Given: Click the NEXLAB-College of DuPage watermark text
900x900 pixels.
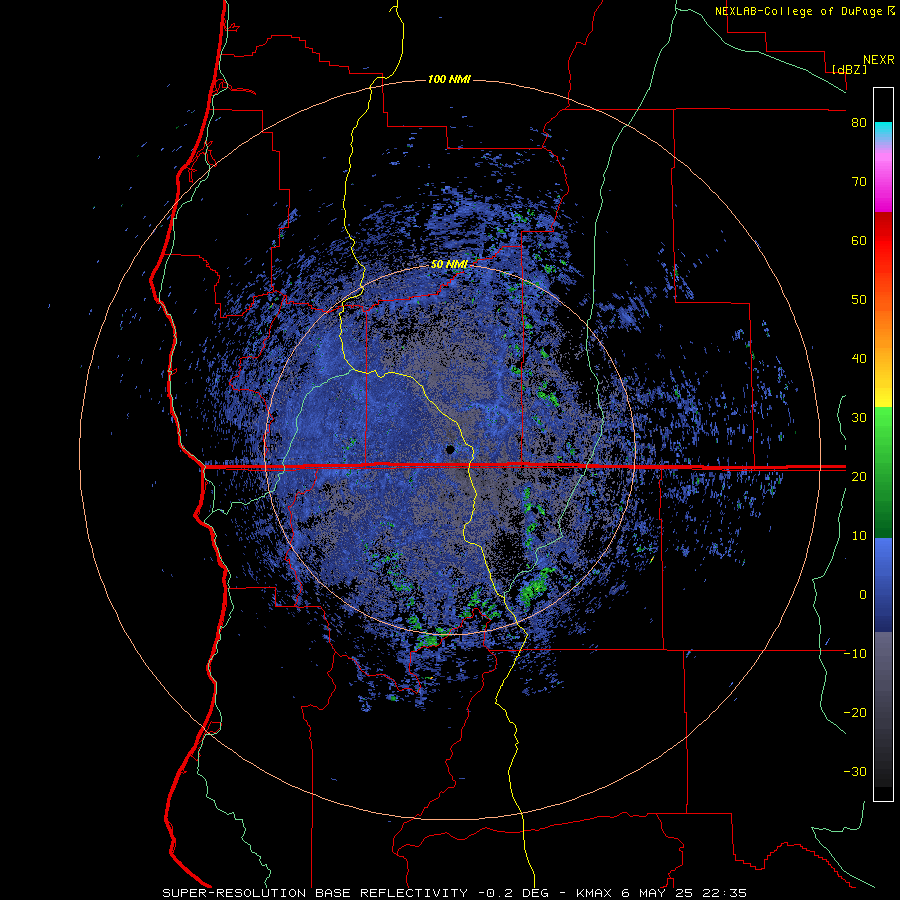Looking at the screenshot, I should coord(798,11).
